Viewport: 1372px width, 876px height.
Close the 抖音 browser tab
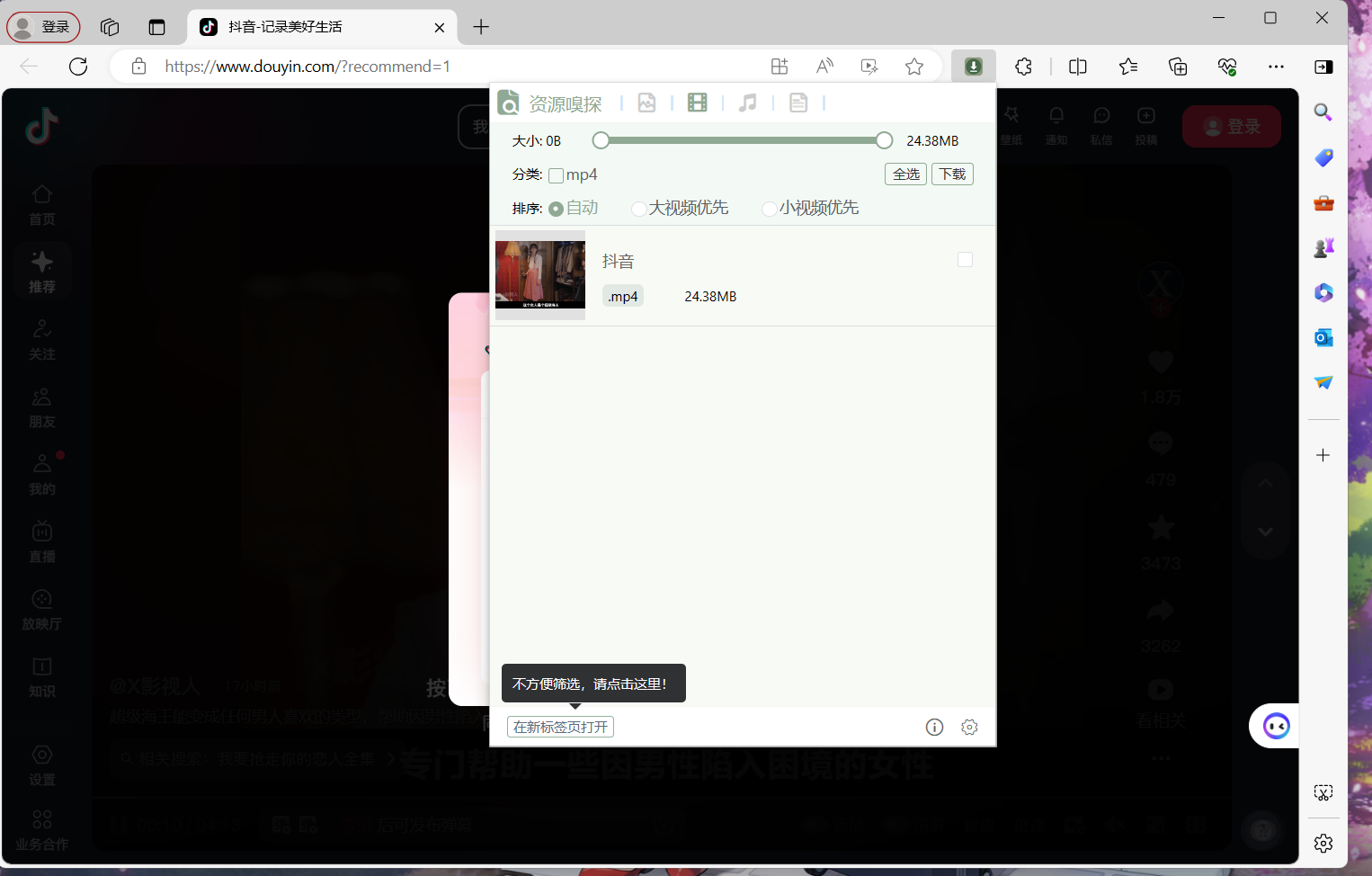(x=439, y=27)
